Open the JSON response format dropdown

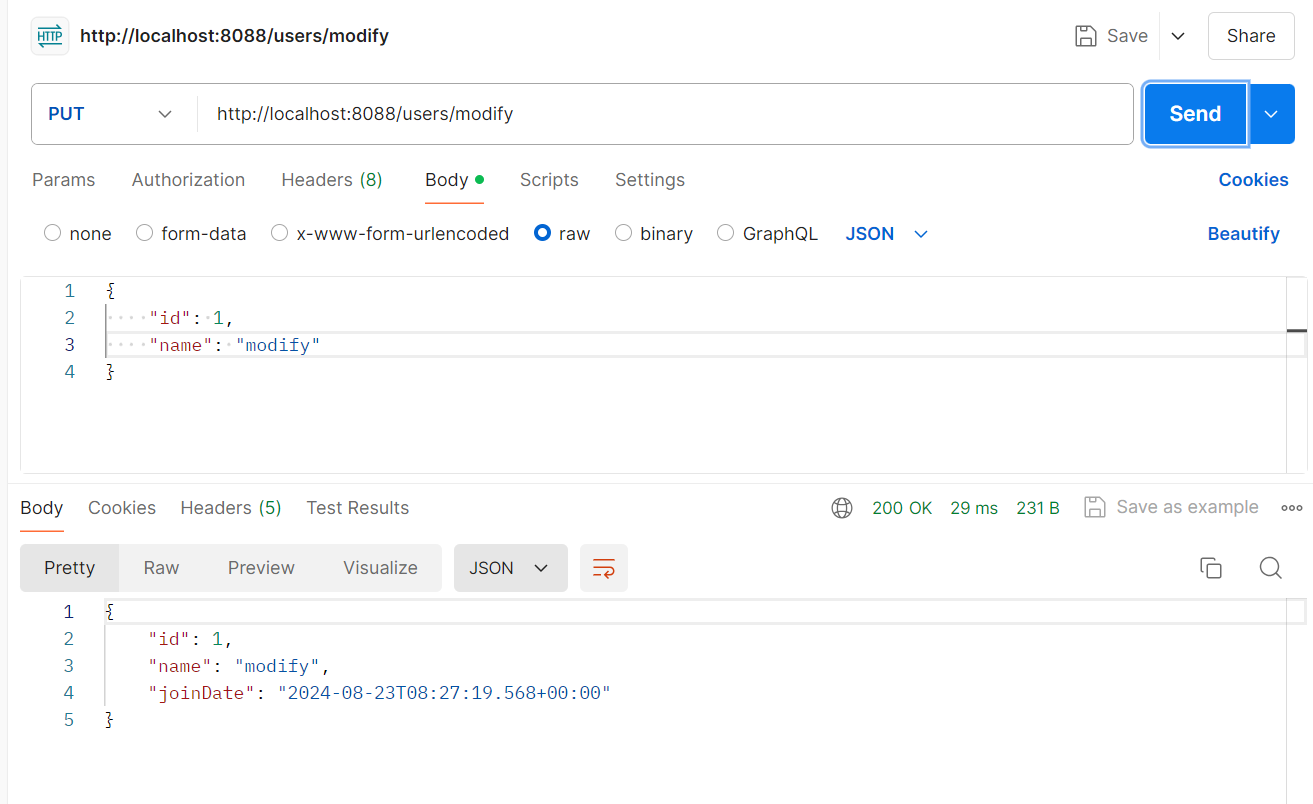click(x=510, y=568)
